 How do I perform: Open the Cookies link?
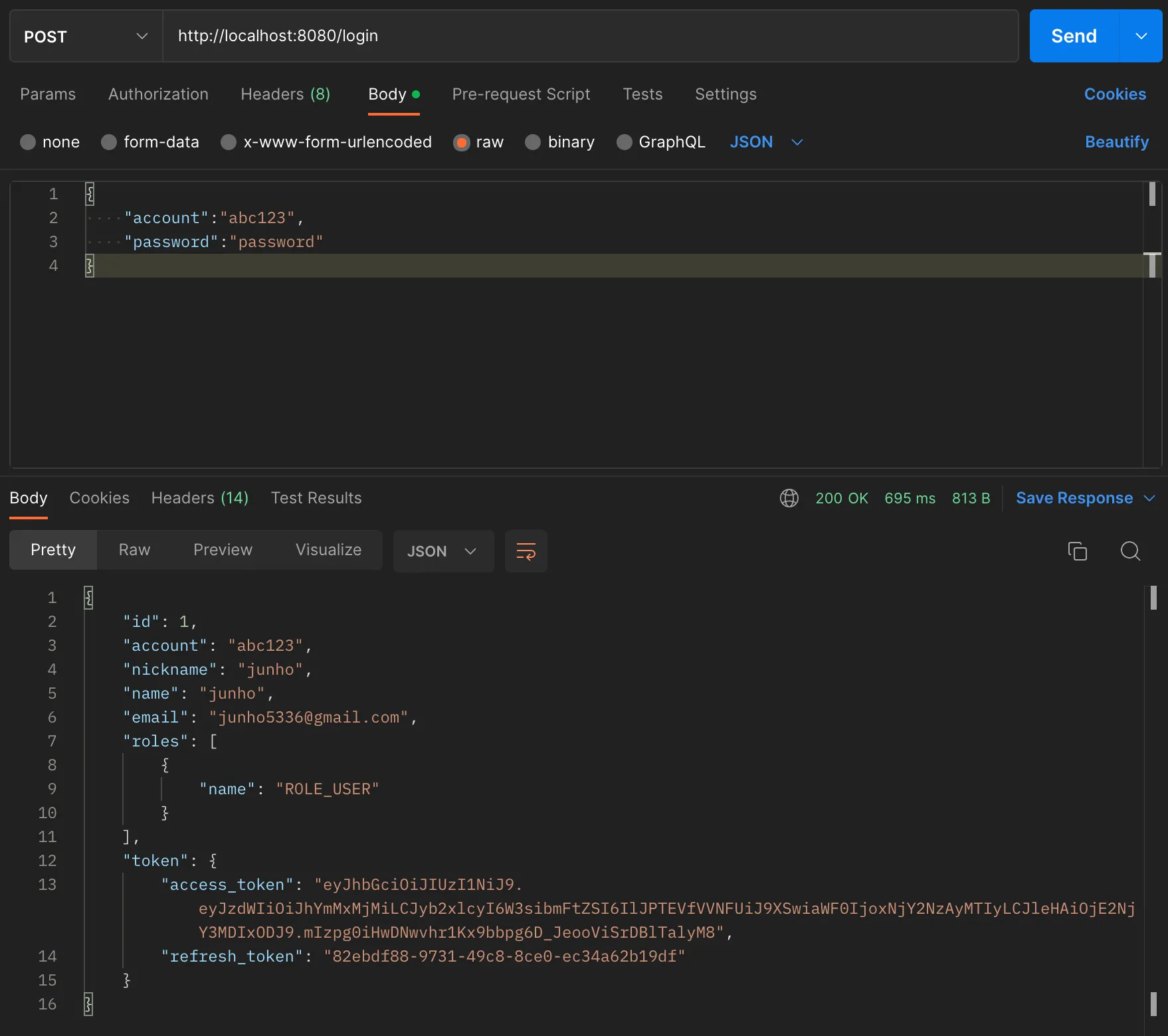[x=1114, y=94]
